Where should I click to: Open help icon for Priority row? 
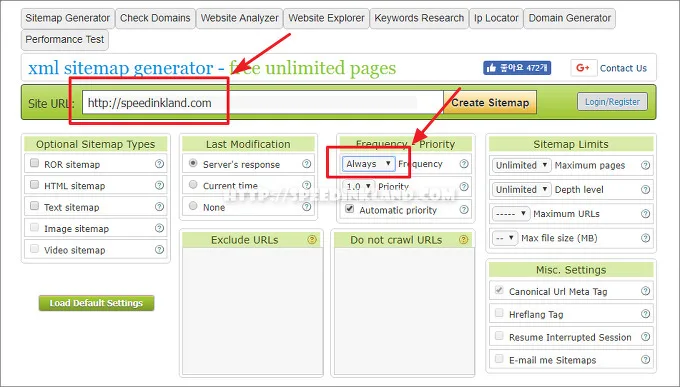464,187
